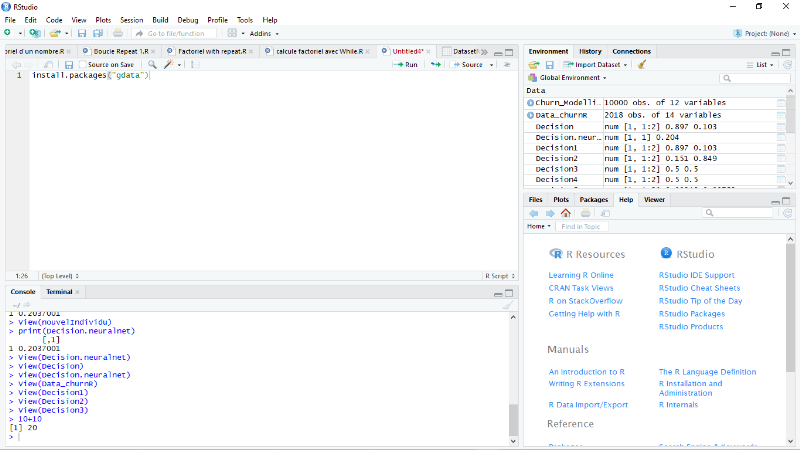Open the Addins dropdown
The image size is (800, 450).
tap(264, 33)
